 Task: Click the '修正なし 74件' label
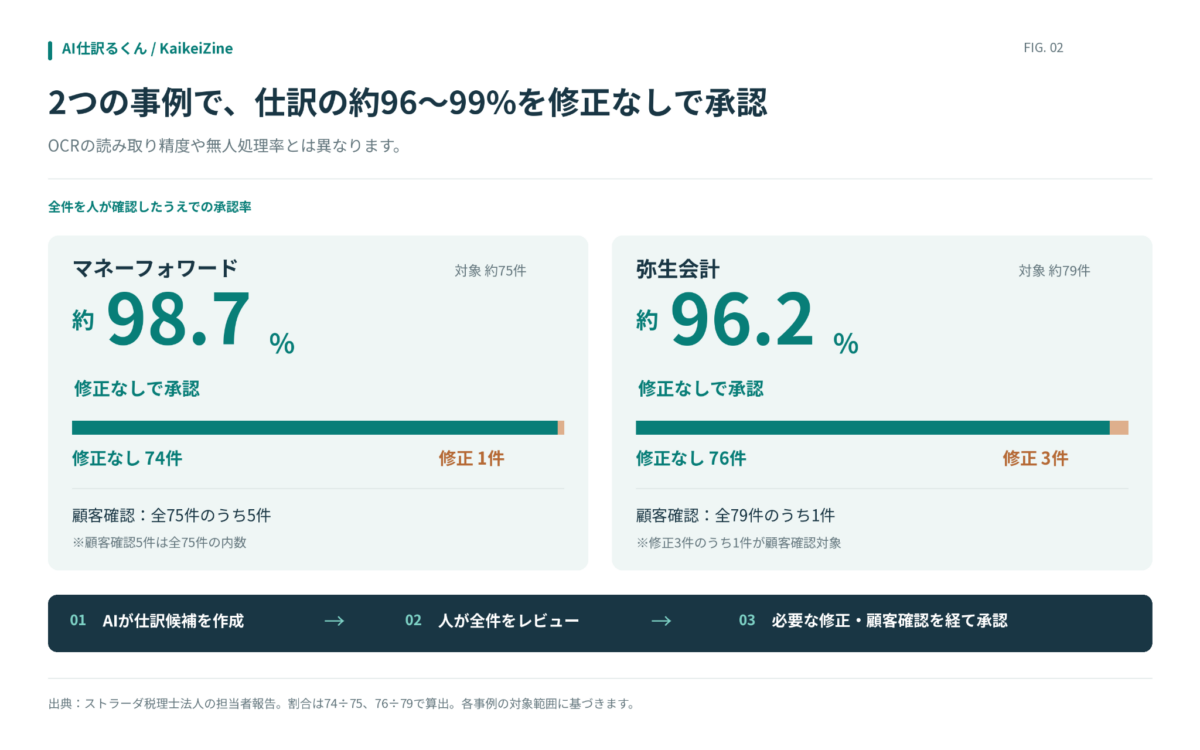[x=127, y=458]
